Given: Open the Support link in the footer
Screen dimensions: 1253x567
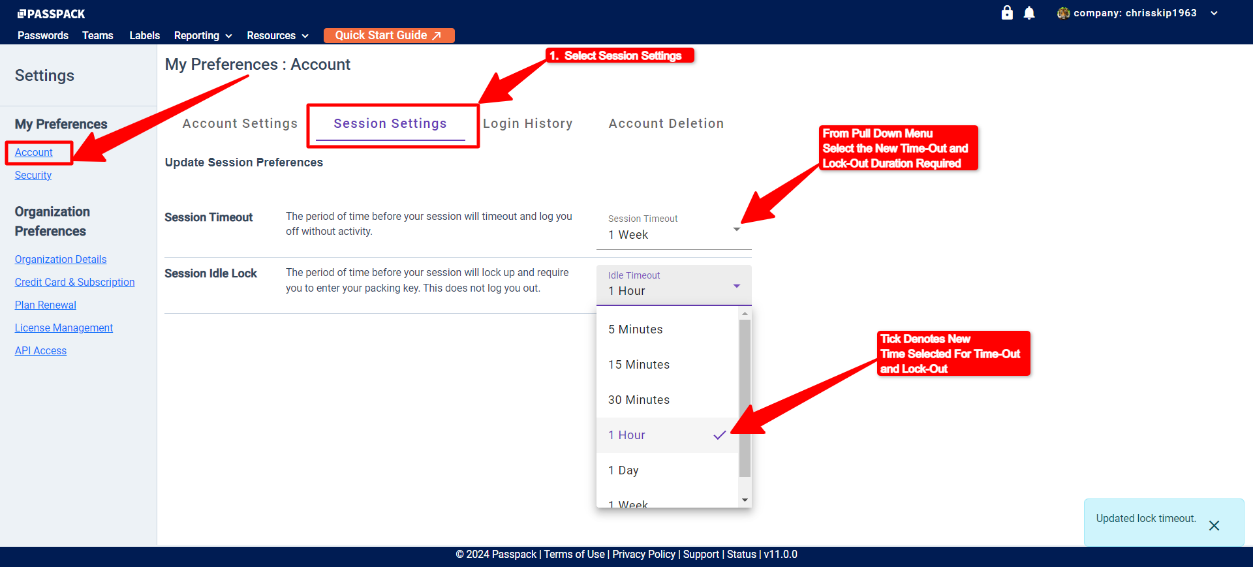Looking at the screenshot, I should pyautogui.click(x=701, y=554).
